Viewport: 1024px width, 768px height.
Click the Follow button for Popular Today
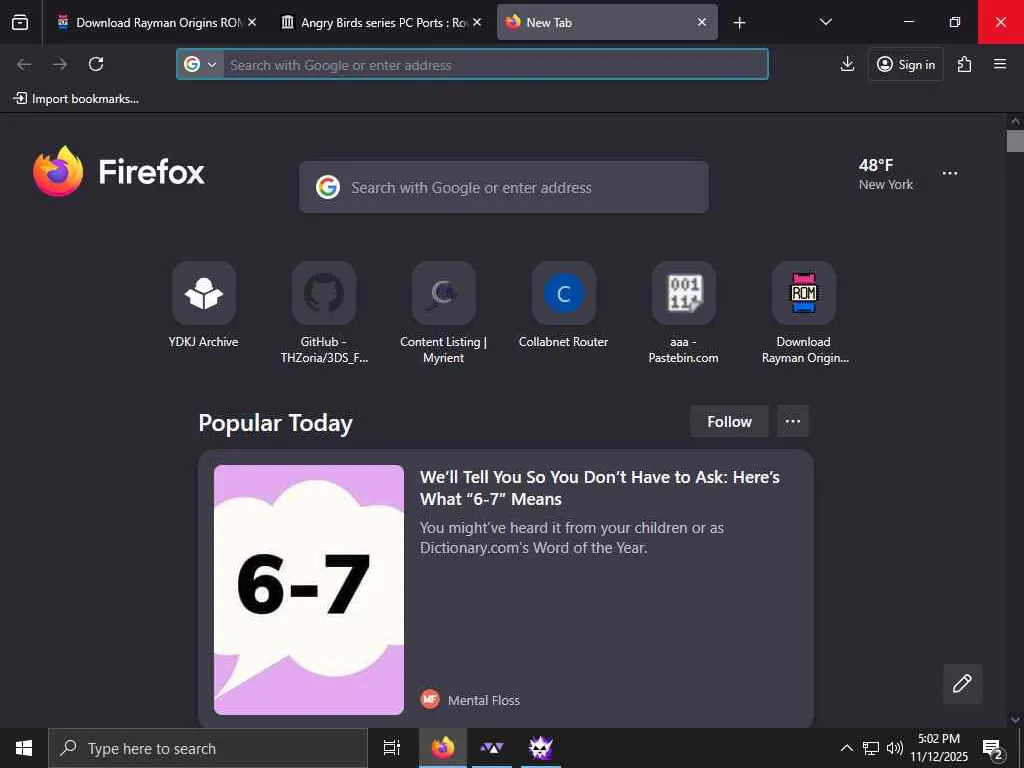pyautogui.click(x=729, y=421)
